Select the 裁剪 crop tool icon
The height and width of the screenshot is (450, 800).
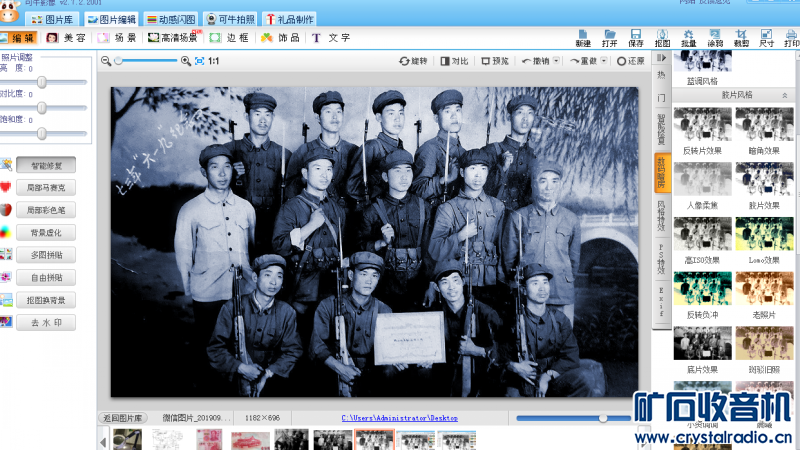pos(741,38)
